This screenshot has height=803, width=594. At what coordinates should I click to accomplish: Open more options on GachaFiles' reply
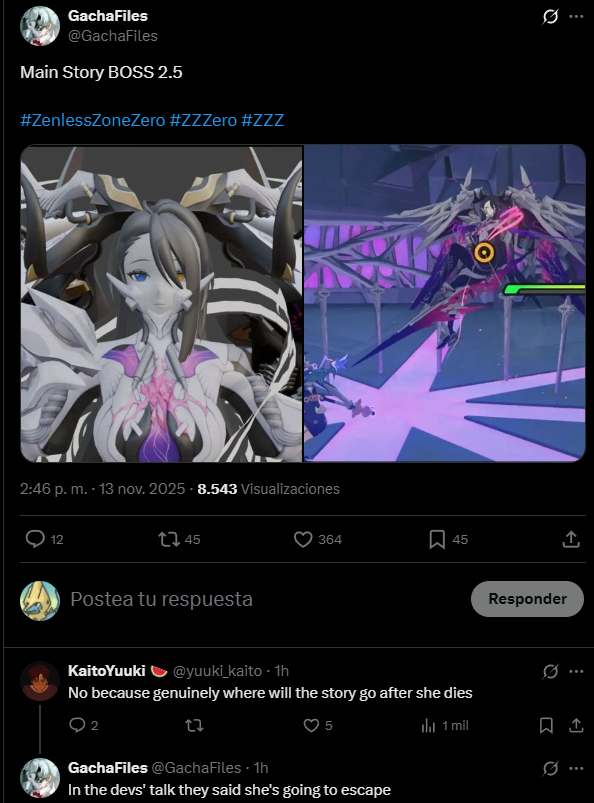click(576, 768)
